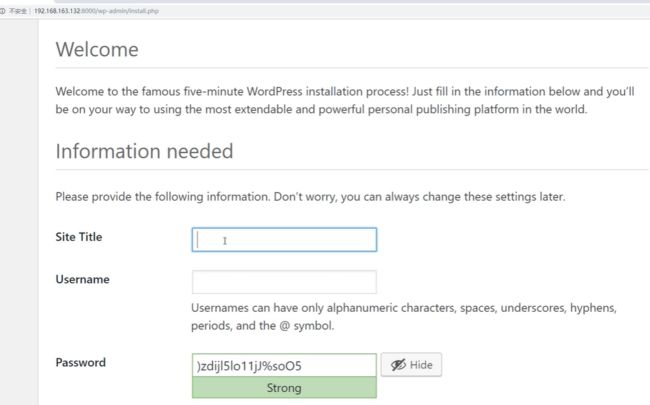
Task: Click the Password field with generated password
Action: (284, 365)
